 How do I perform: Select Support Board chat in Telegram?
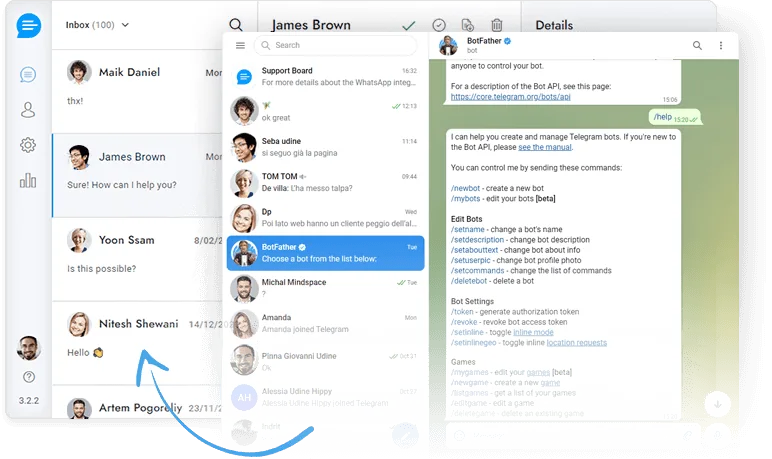pyautogui.click(x=325, y=76)
